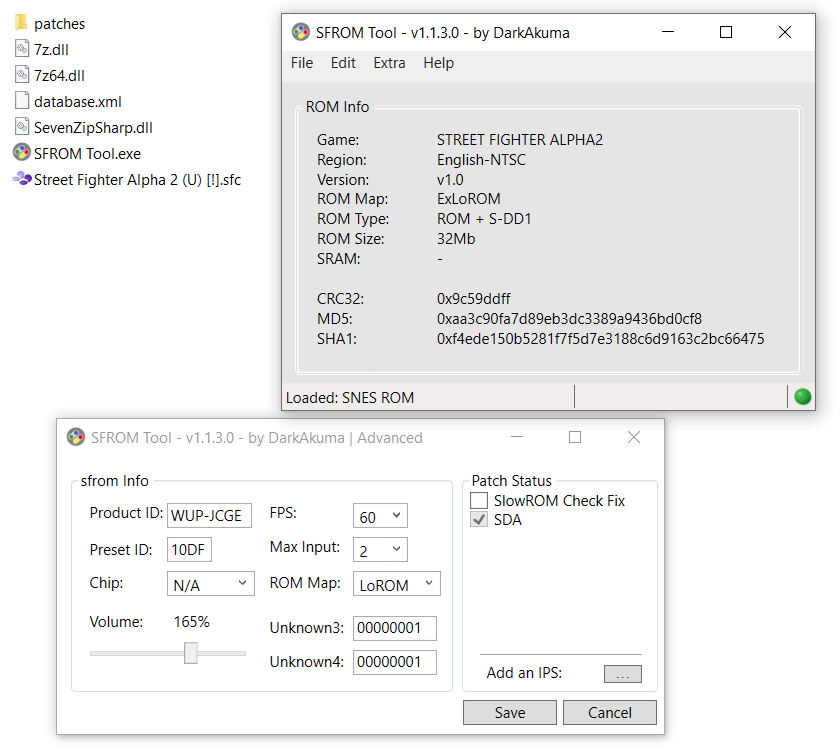Click the CRC32 value 0x9c59ddff
840x755 pixels.
pyautogui.click(x=474, y=298)
